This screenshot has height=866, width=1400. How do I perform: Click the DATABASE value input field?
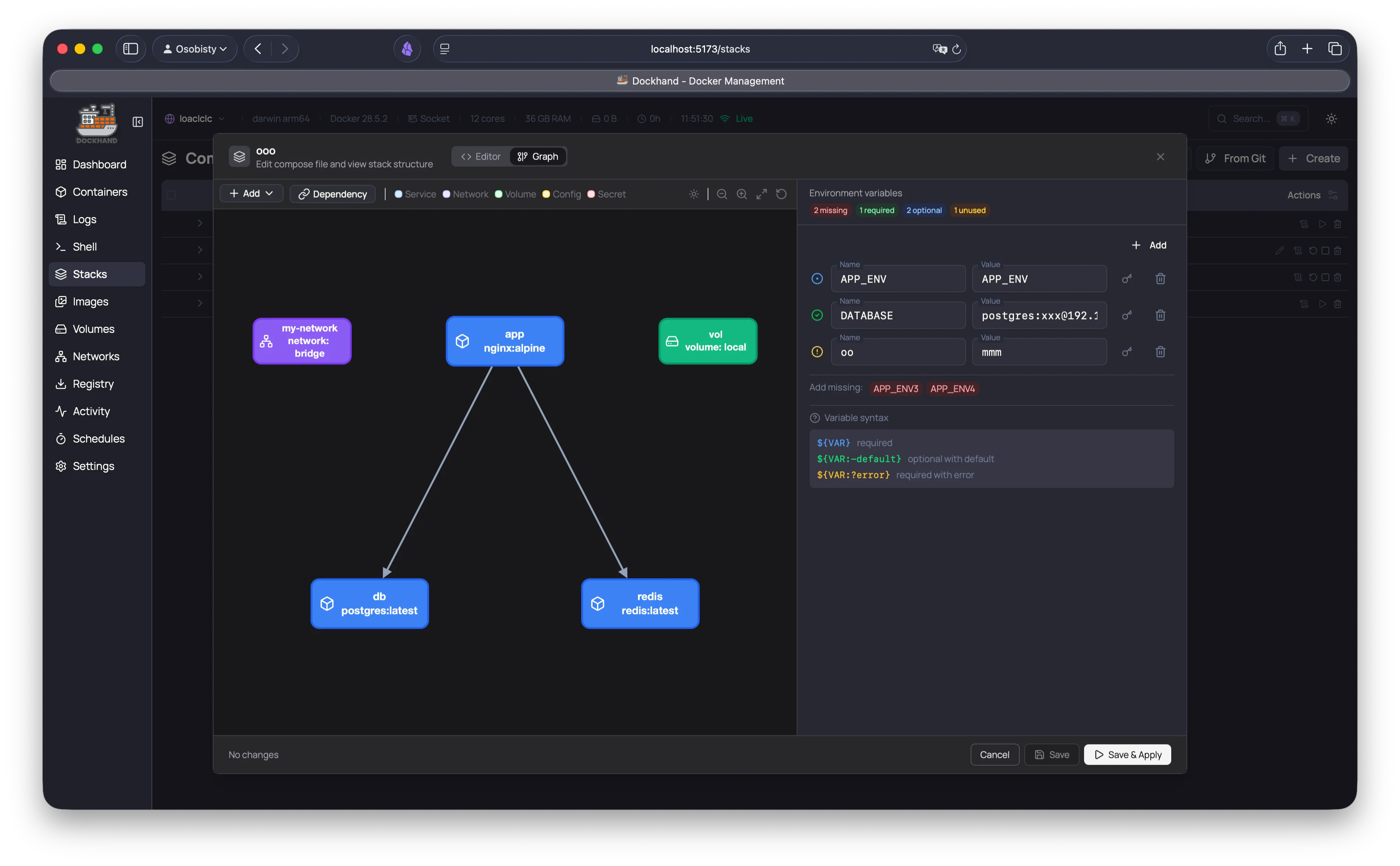coord(1039,316)
